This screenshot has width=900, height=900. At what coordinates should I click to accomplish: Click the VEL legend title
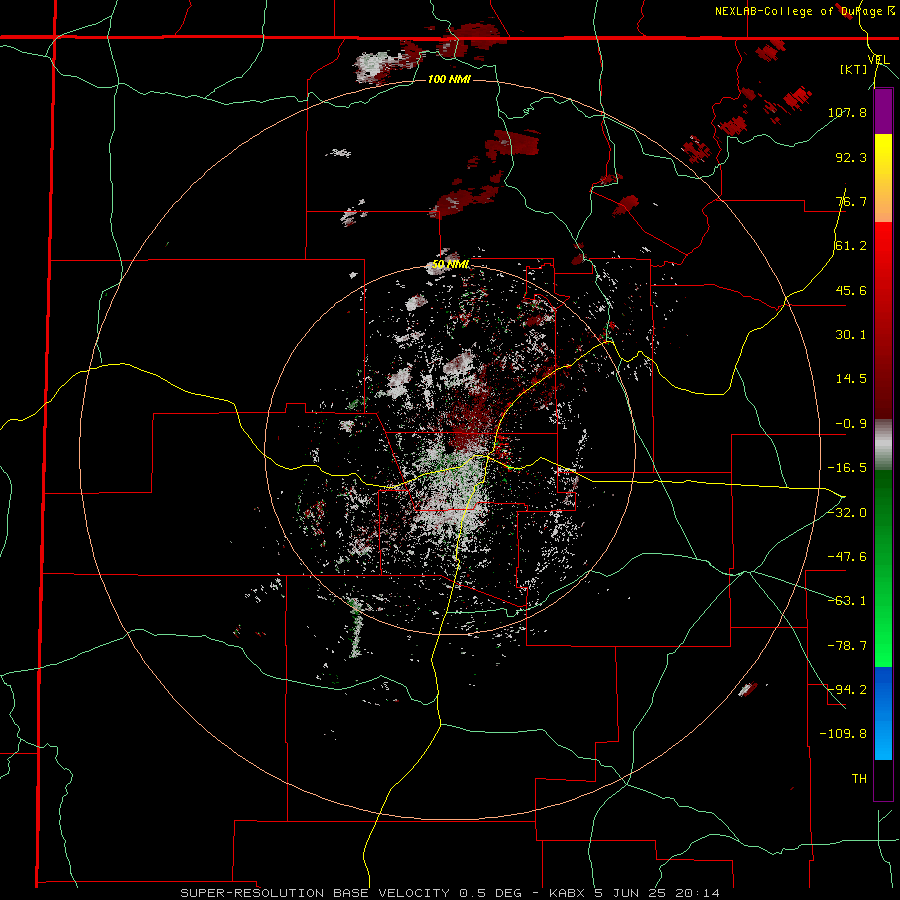879,60
